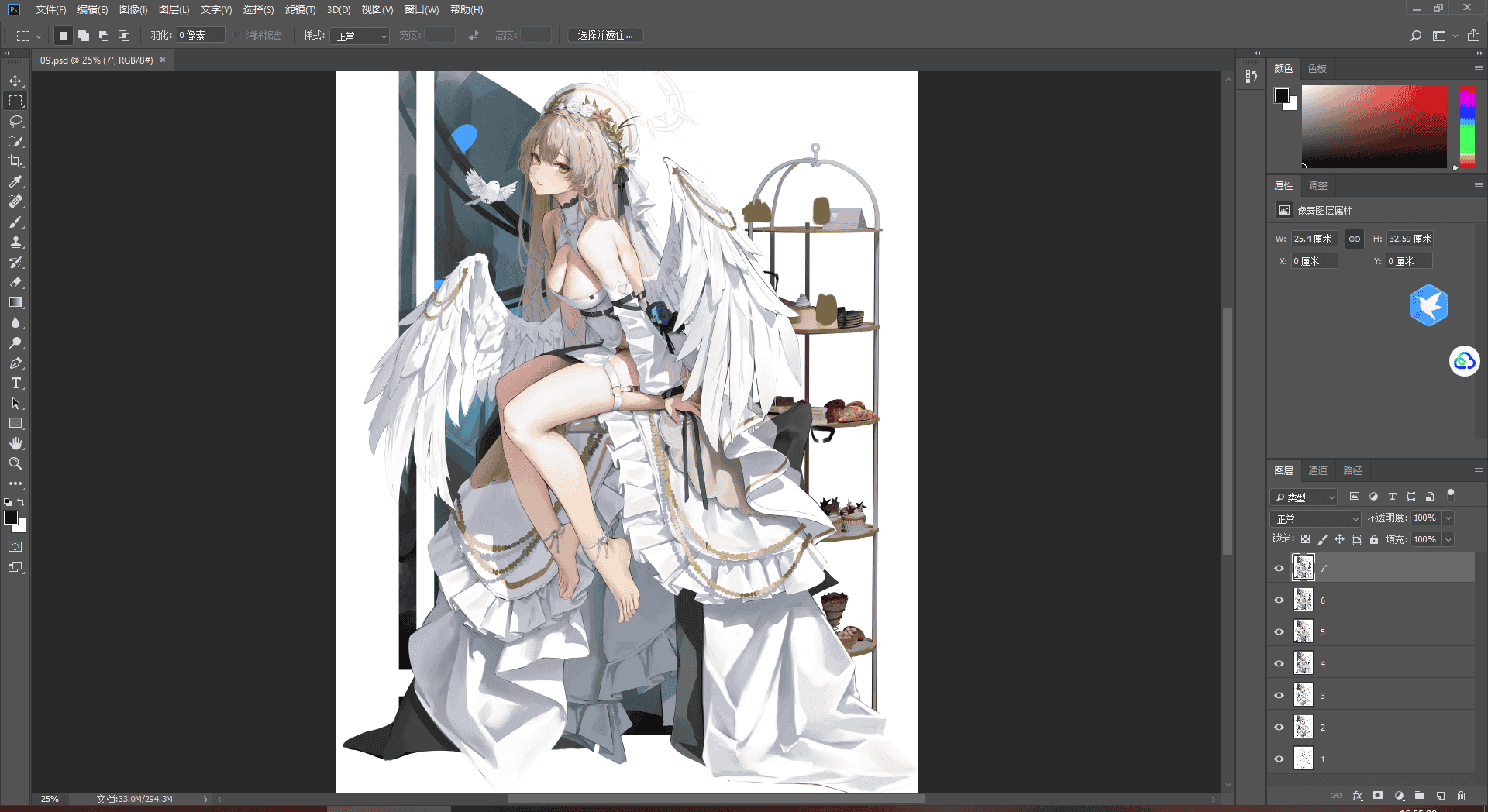Select the Pen tool

15,363
